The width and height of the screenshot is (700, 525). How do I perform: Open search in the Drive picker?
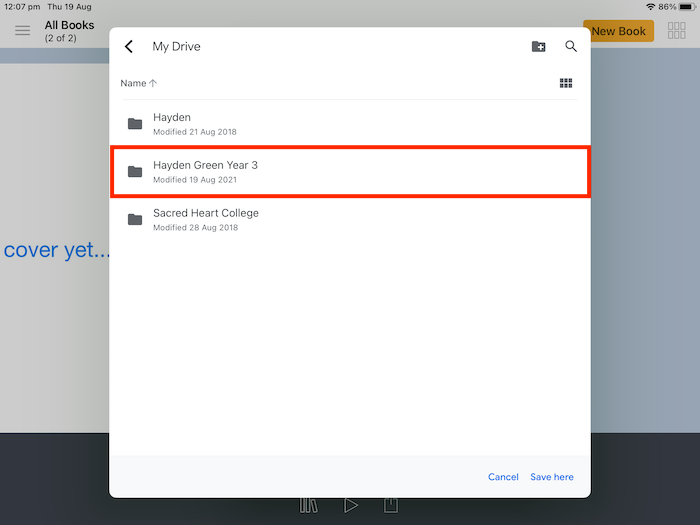pyautogui.click(x=571, y=47)
